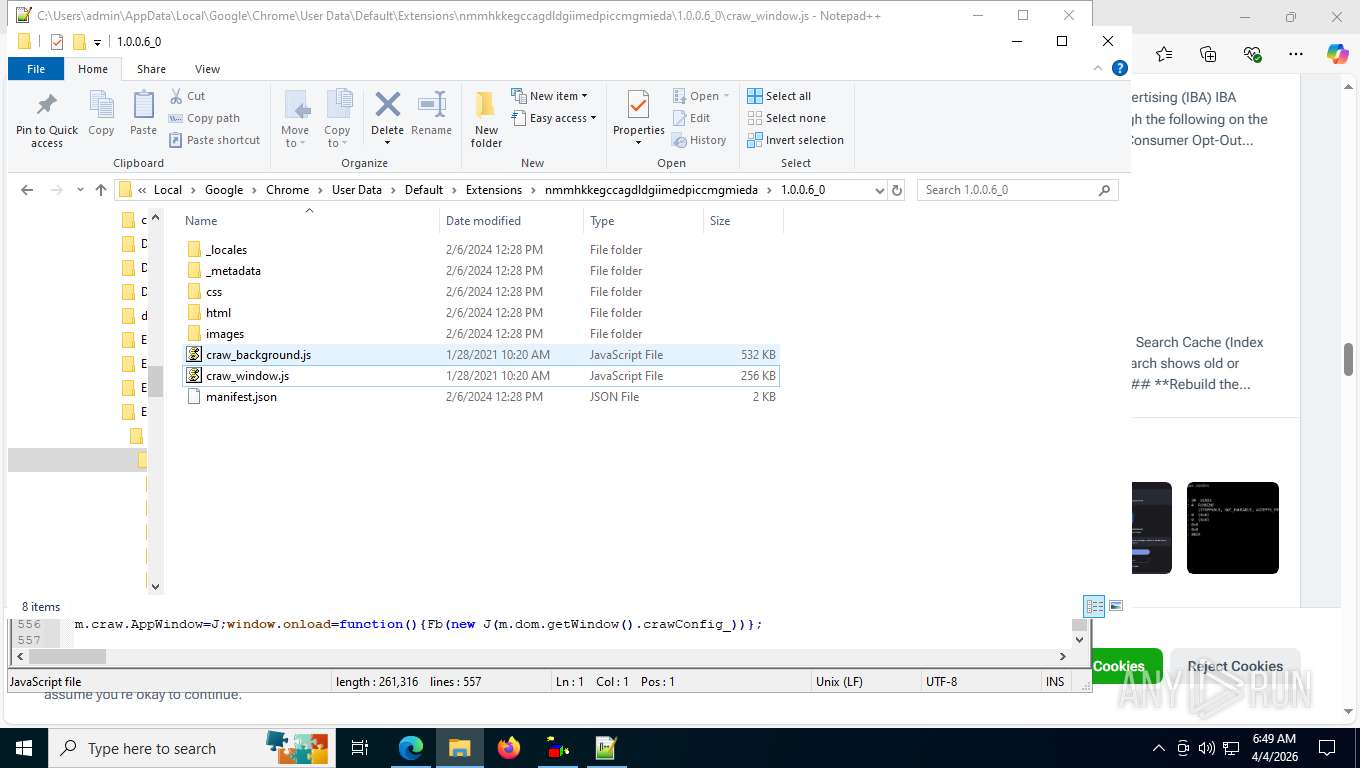Create a New folder
This screenshot has width=1360, height=768.
click(x=486, y=120)
